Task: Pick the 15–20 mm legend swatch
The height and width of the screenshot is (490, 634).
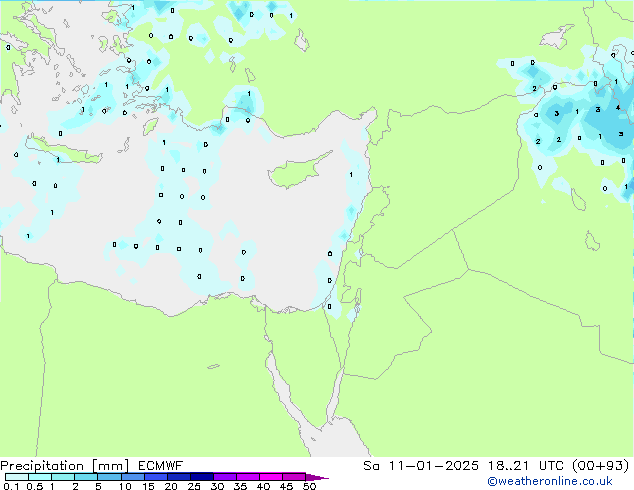Action: click(x=155, y=477)
